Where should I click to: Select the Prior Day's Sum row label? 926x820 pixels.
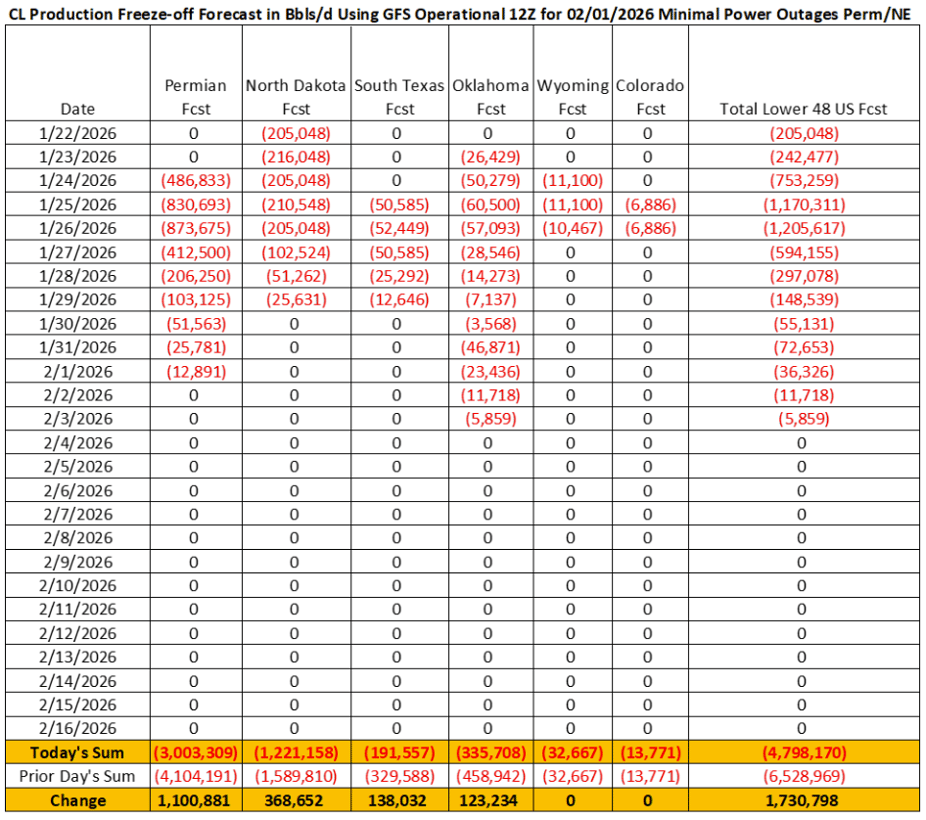pyautogui.click(x=78, y=776)
